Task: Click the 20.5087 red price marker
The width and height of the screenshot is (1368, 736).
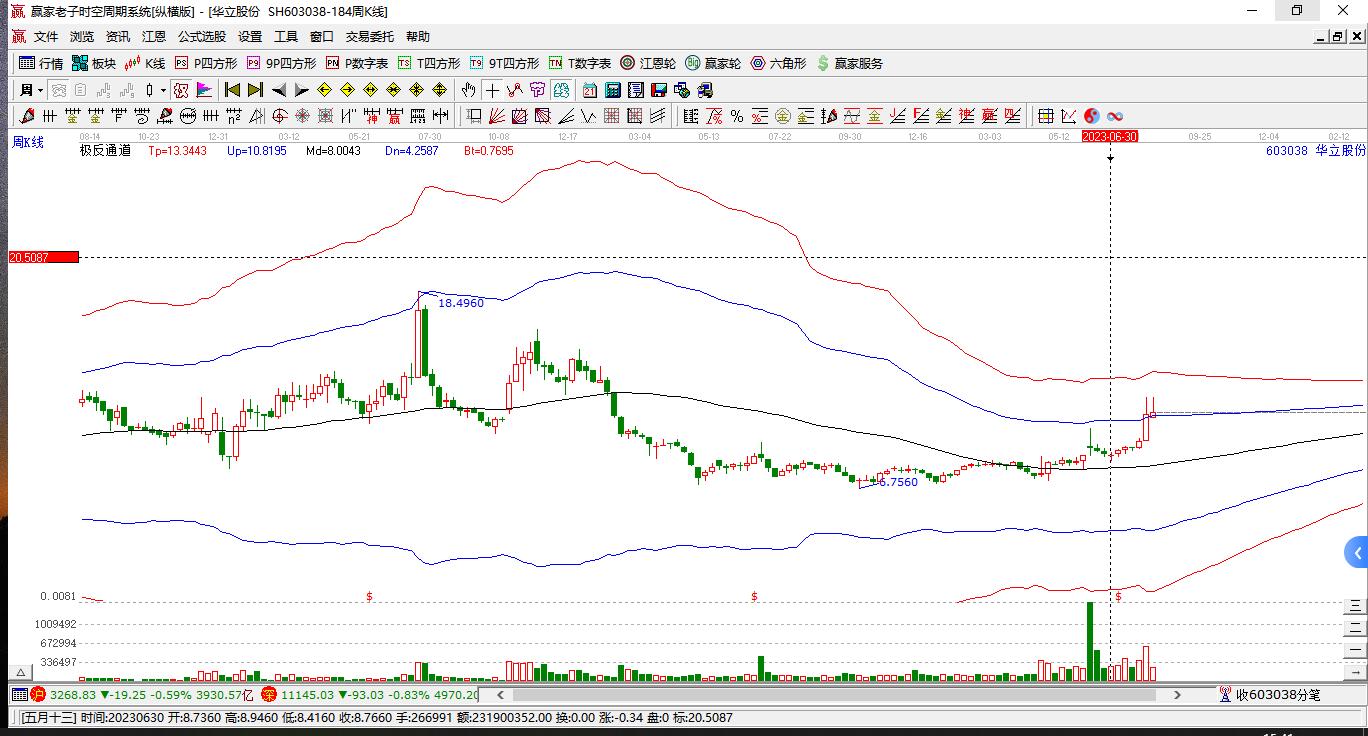Action: point(43,257)
